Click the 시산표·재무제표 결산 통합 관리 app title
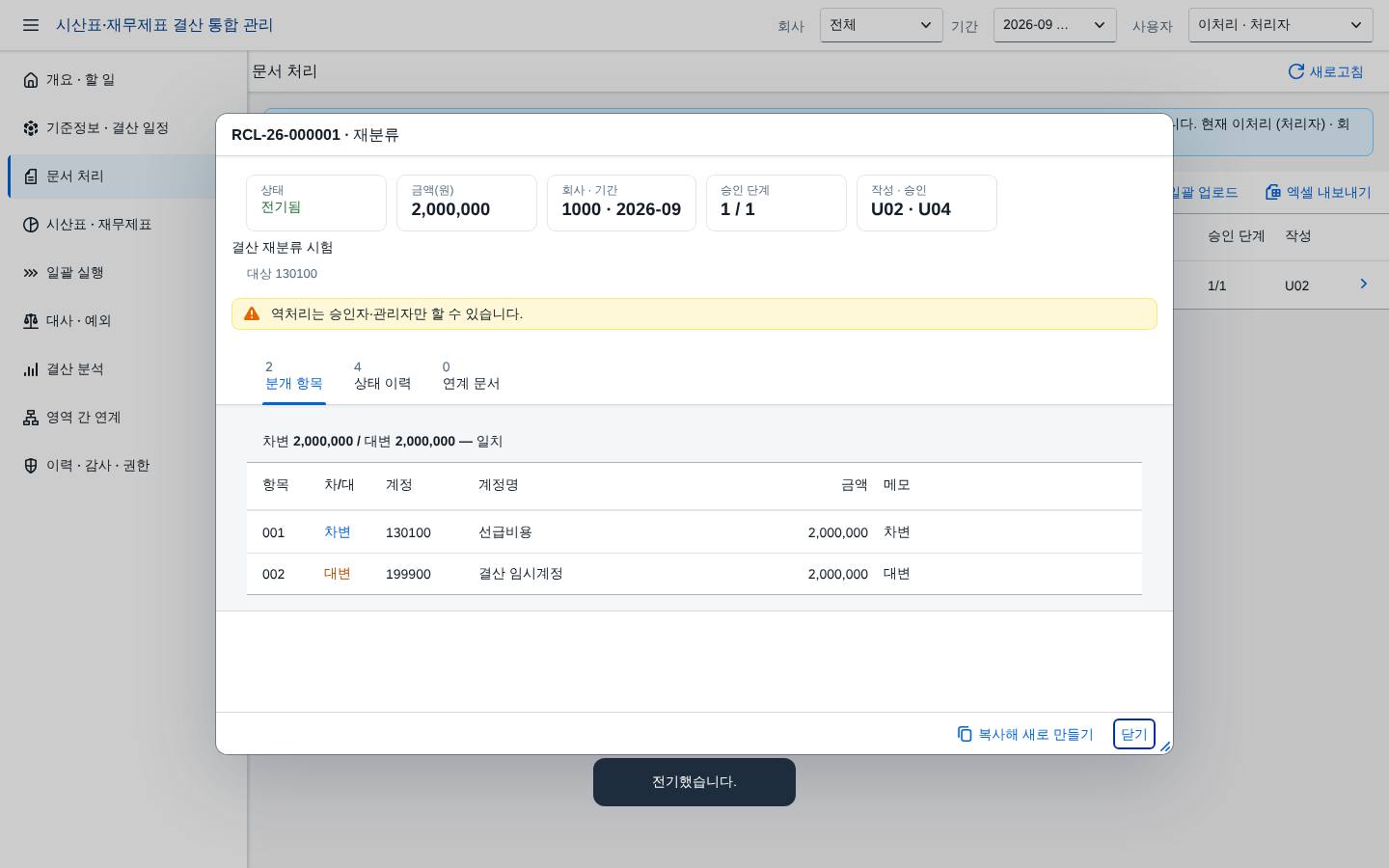This screenshot has width=1389, height=868. pyautogui.click(x=164, y=25)
